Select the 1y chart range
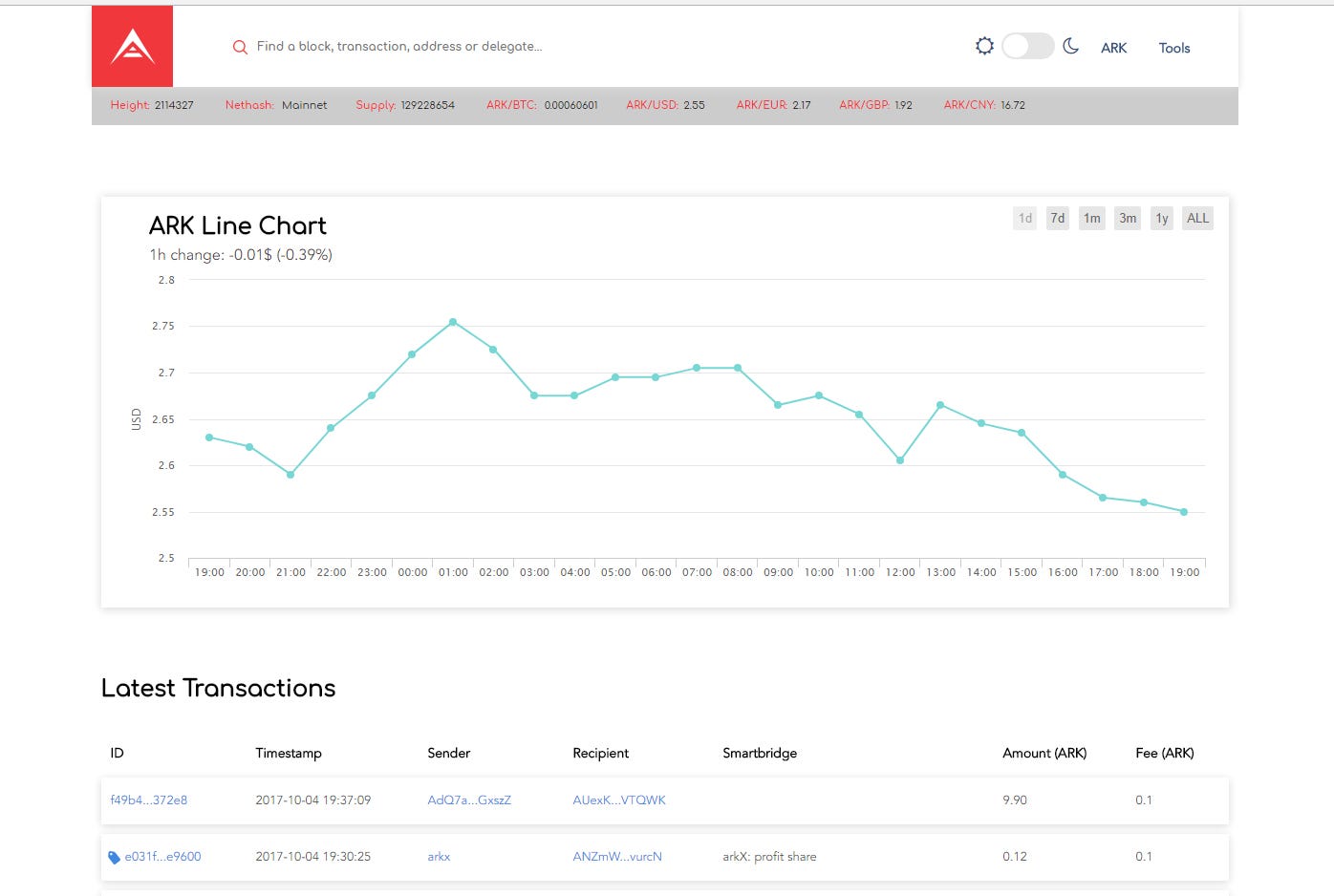This screenshot has height=896, width=1334. tap(1162, 218)
